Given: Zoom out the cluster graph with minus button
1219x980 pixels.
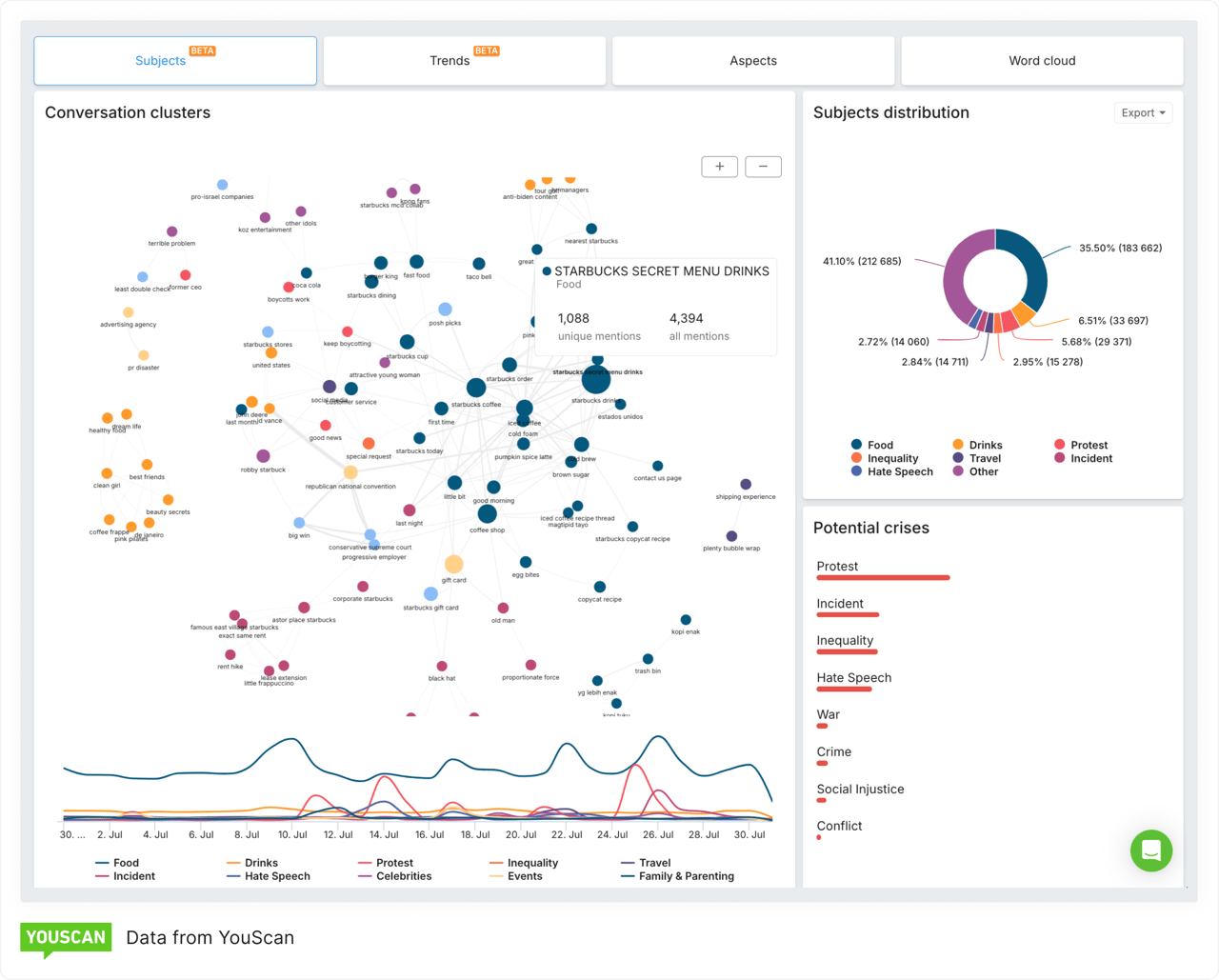Looking at the screenshot, I should (763, 167).
